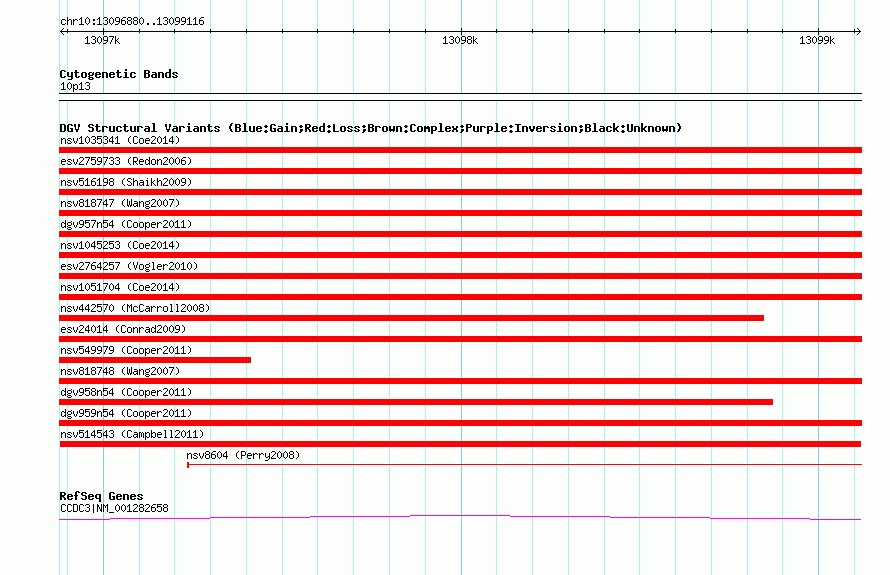
Task: Click the chr10:13096880..13099116 coordinate label
Action: point(132,22)
